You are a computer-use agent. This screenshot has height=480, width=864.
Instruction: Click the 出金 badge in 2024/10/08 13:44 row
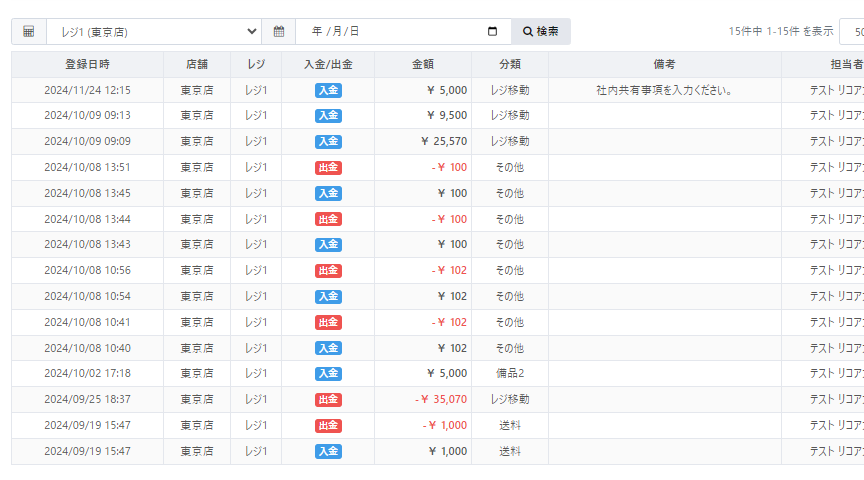click(328, 219)
